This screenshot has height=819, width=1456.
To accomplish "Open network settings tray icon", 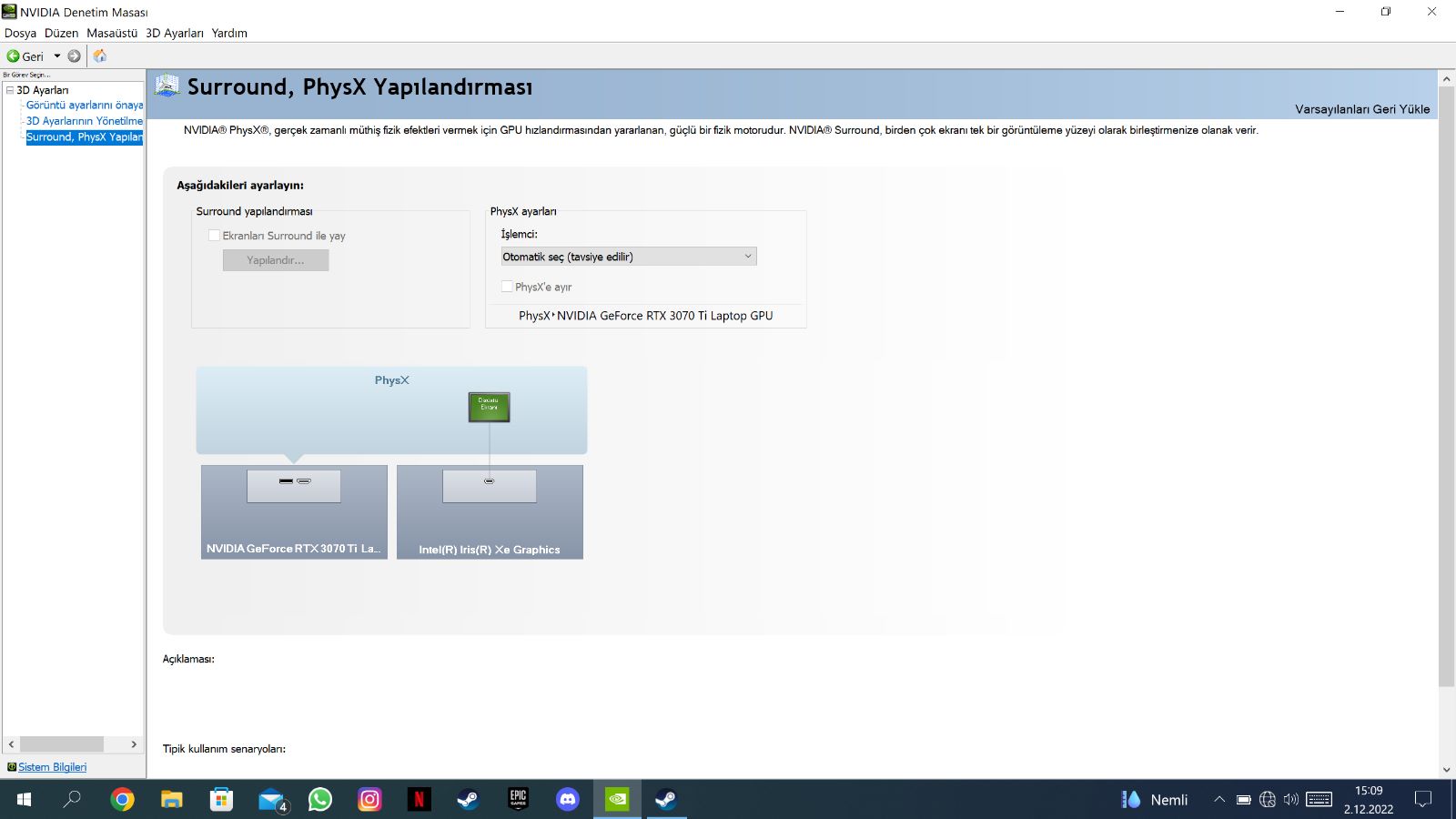I will pos(1268,800).
